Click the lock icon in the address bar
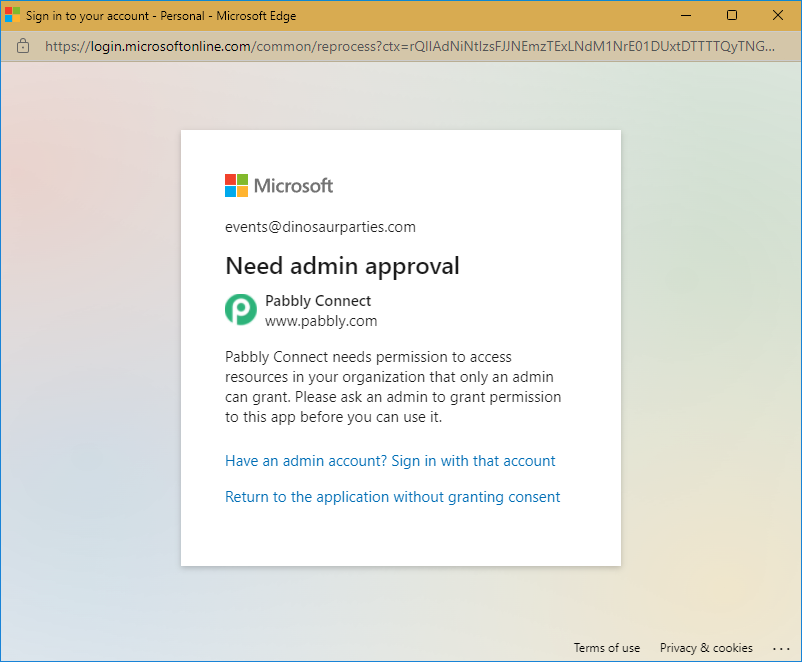This screenshot has width=802, height=662. (x=23, y=46)
